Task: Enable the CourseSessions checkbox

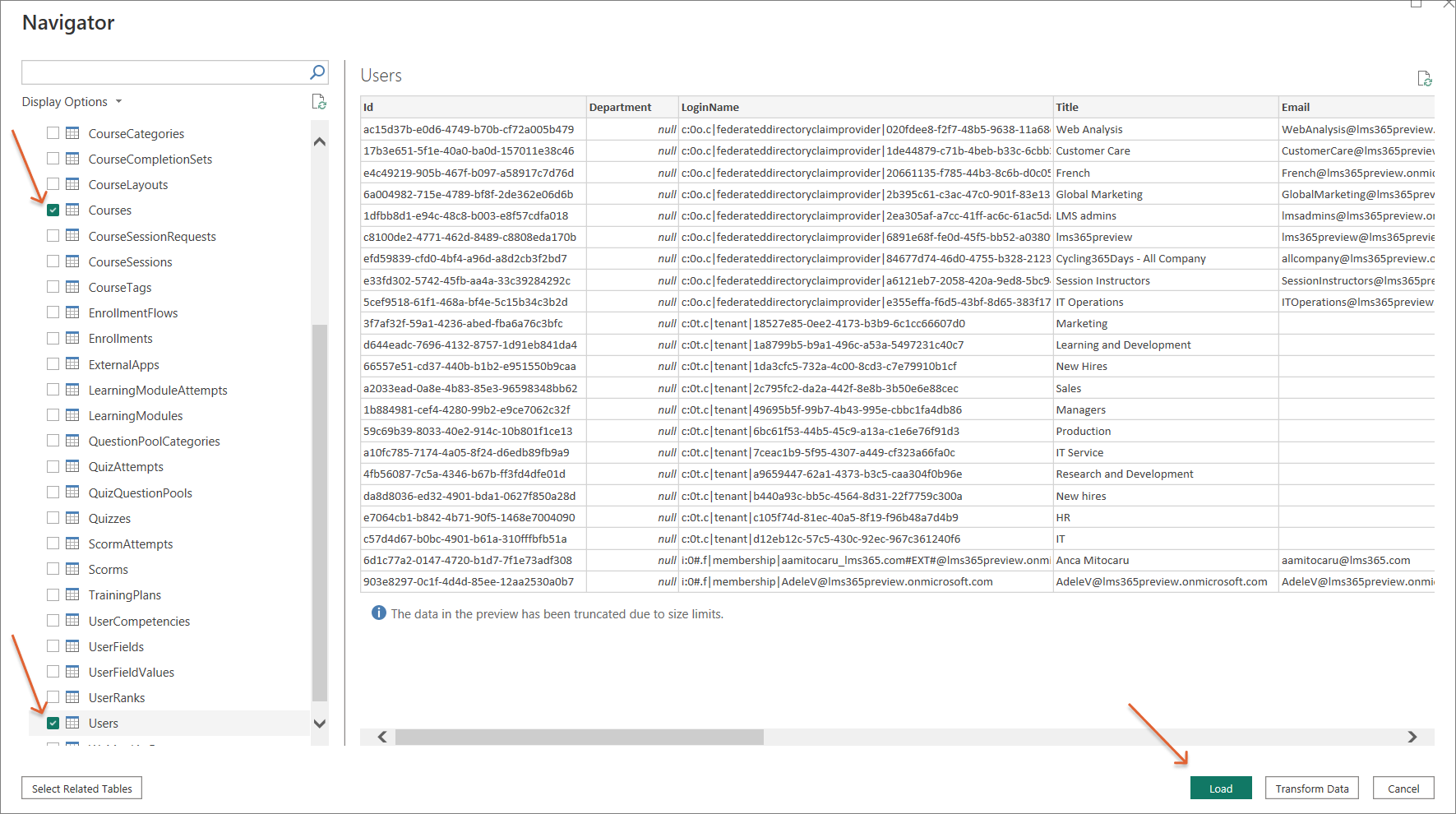Action: [x=53, y=261]
